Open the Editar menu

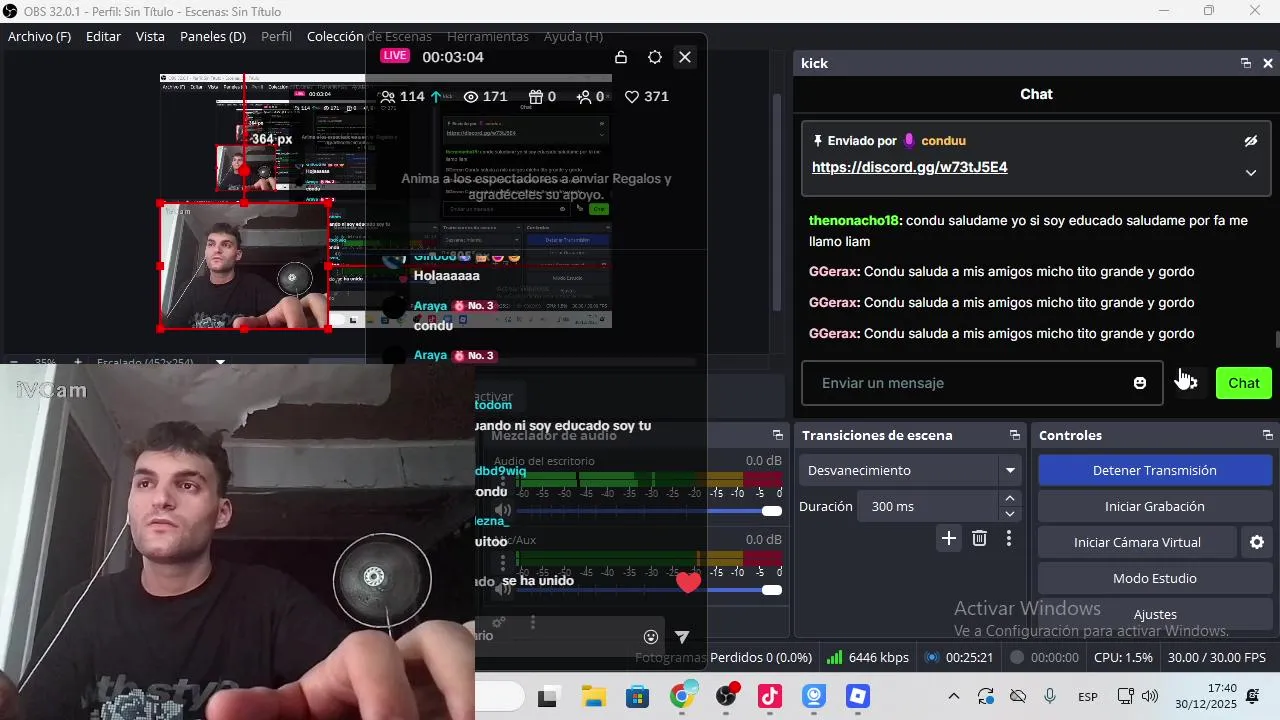click(x=103, y=36)
